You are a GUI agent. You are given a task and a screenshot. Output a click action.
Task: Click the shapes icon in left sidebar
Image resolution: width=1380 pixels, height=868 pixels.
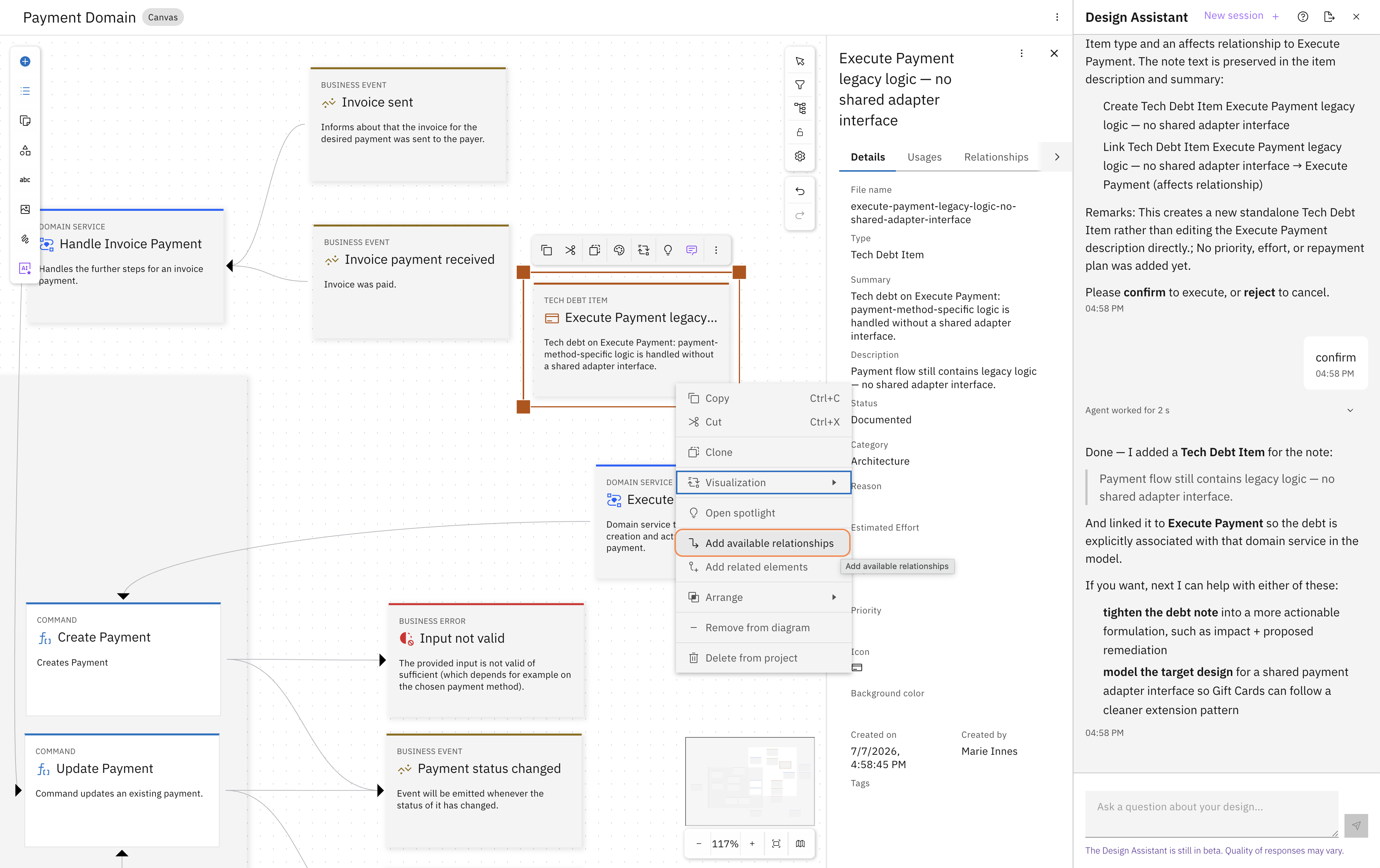[25, 150]
